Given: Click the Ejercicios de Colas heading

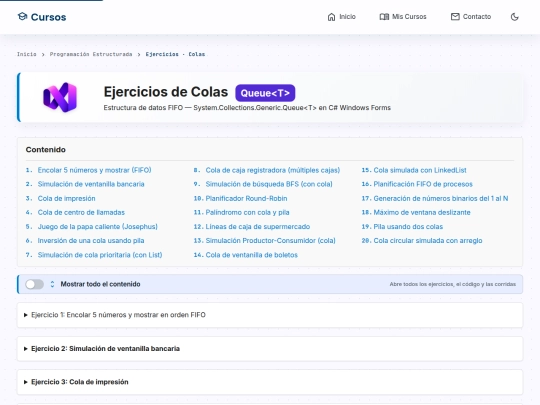Looking at the screenshot, I should (166, 92).
